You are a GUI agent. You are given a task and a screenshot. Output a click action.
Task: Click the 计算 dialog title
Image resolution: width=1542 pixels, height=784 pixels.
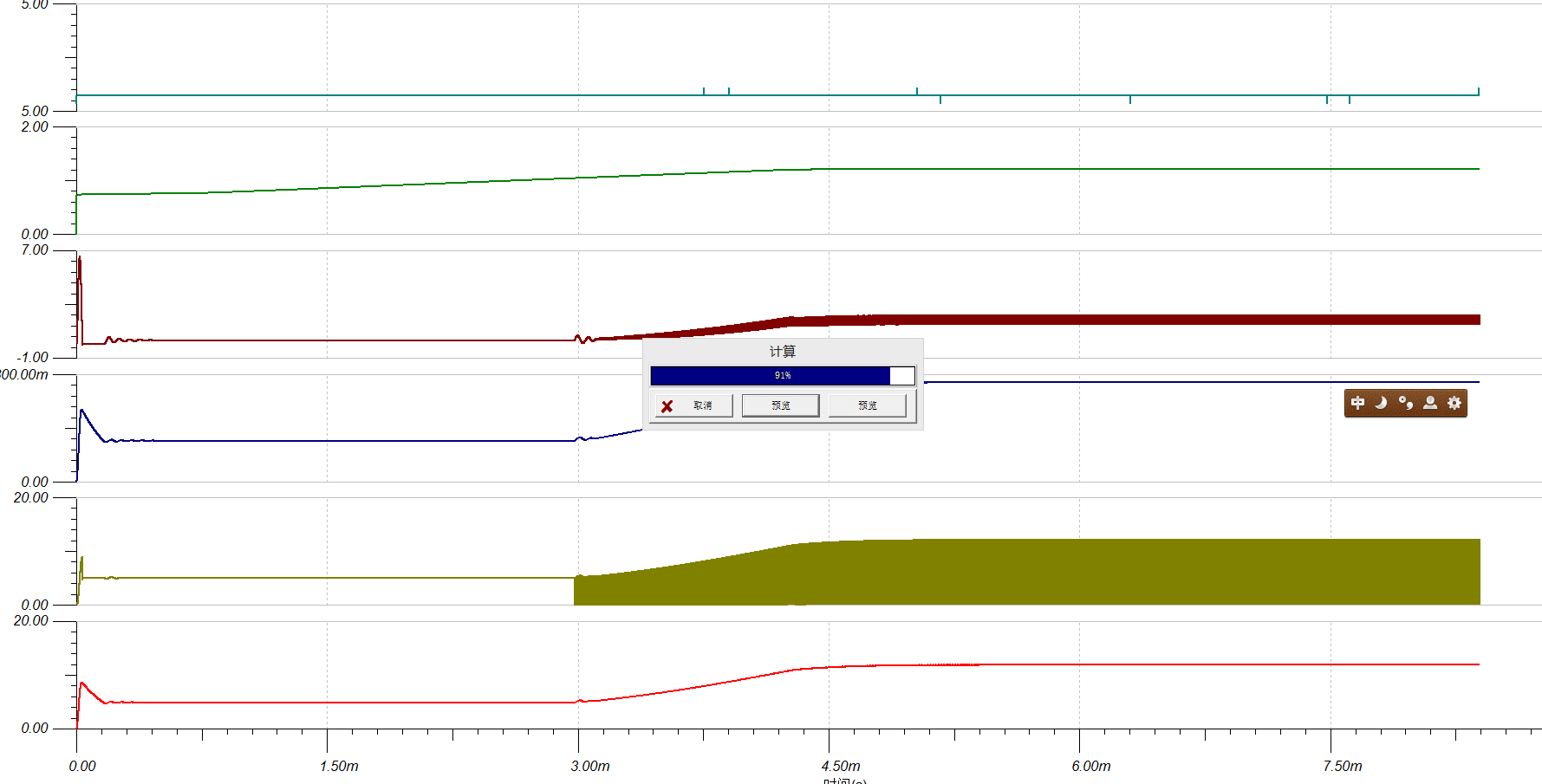pos(783,352)
